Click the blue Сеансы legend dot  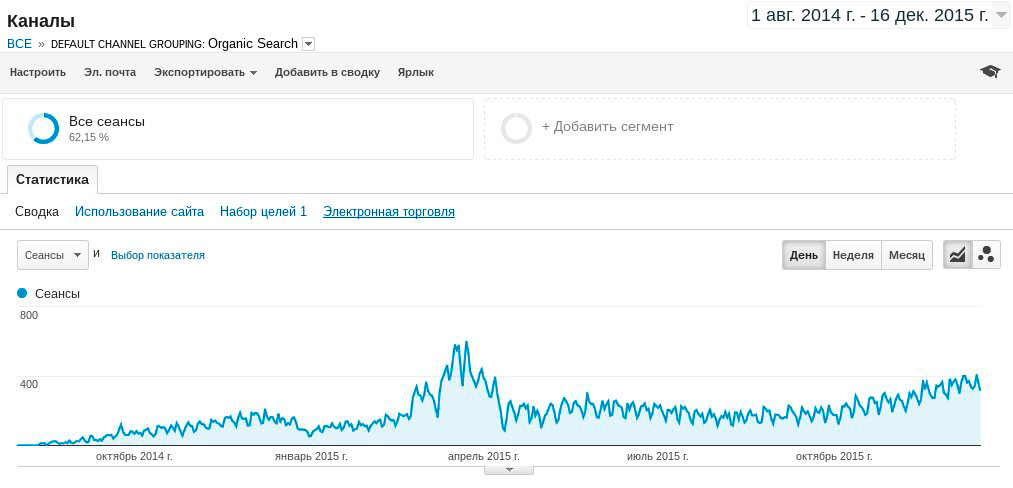point(23,294)
